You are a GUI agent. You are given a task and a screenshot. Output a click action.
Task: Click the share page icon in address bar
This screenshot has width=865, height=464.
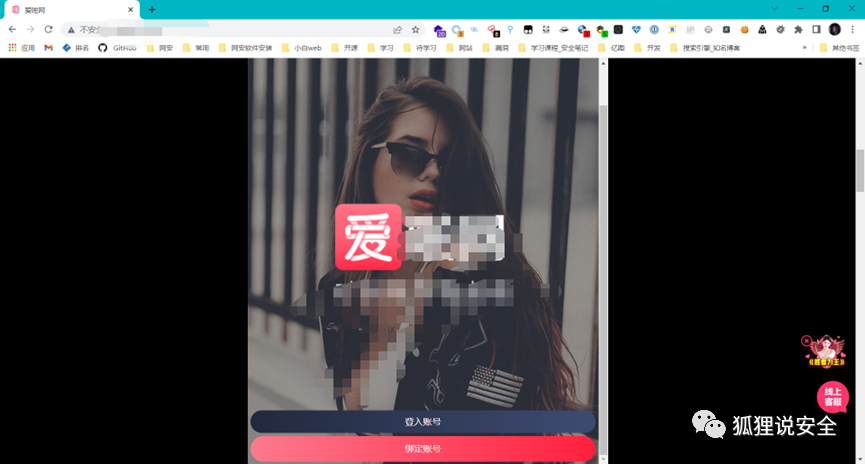tap(397, 30)
